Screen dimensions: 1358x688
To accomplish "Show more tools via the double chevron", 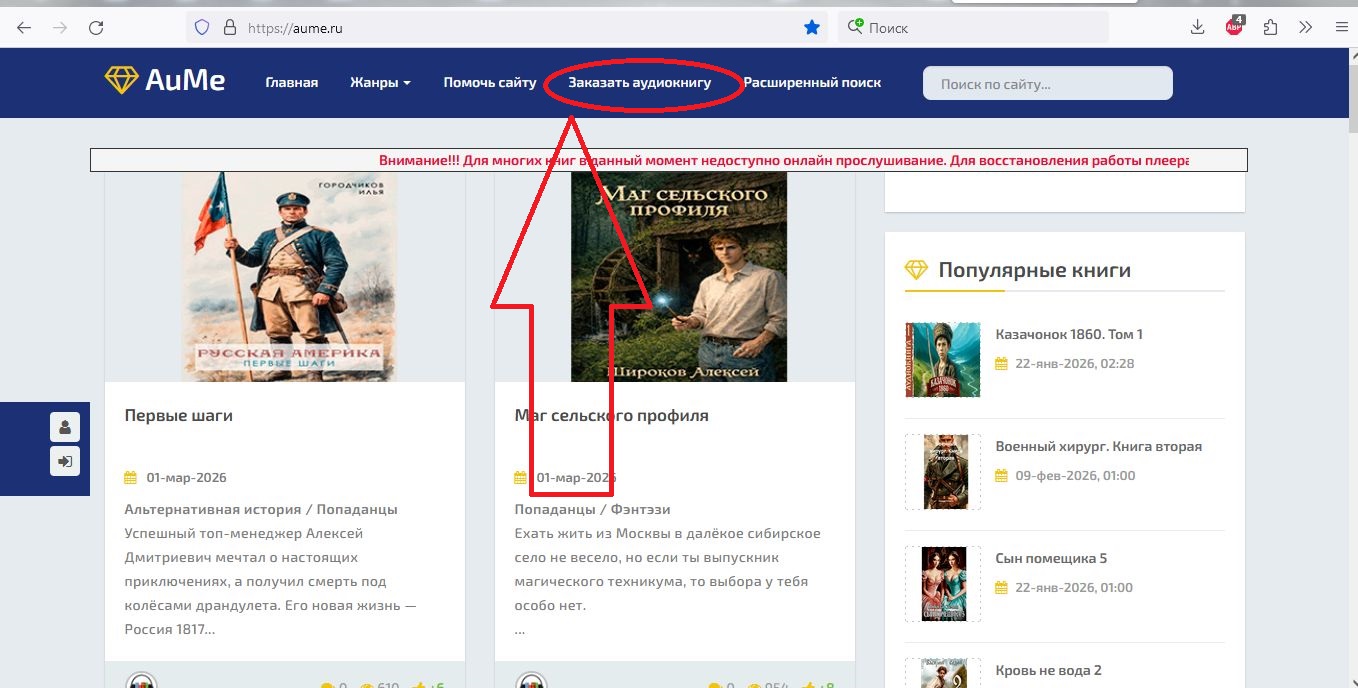I will 1305,28.
